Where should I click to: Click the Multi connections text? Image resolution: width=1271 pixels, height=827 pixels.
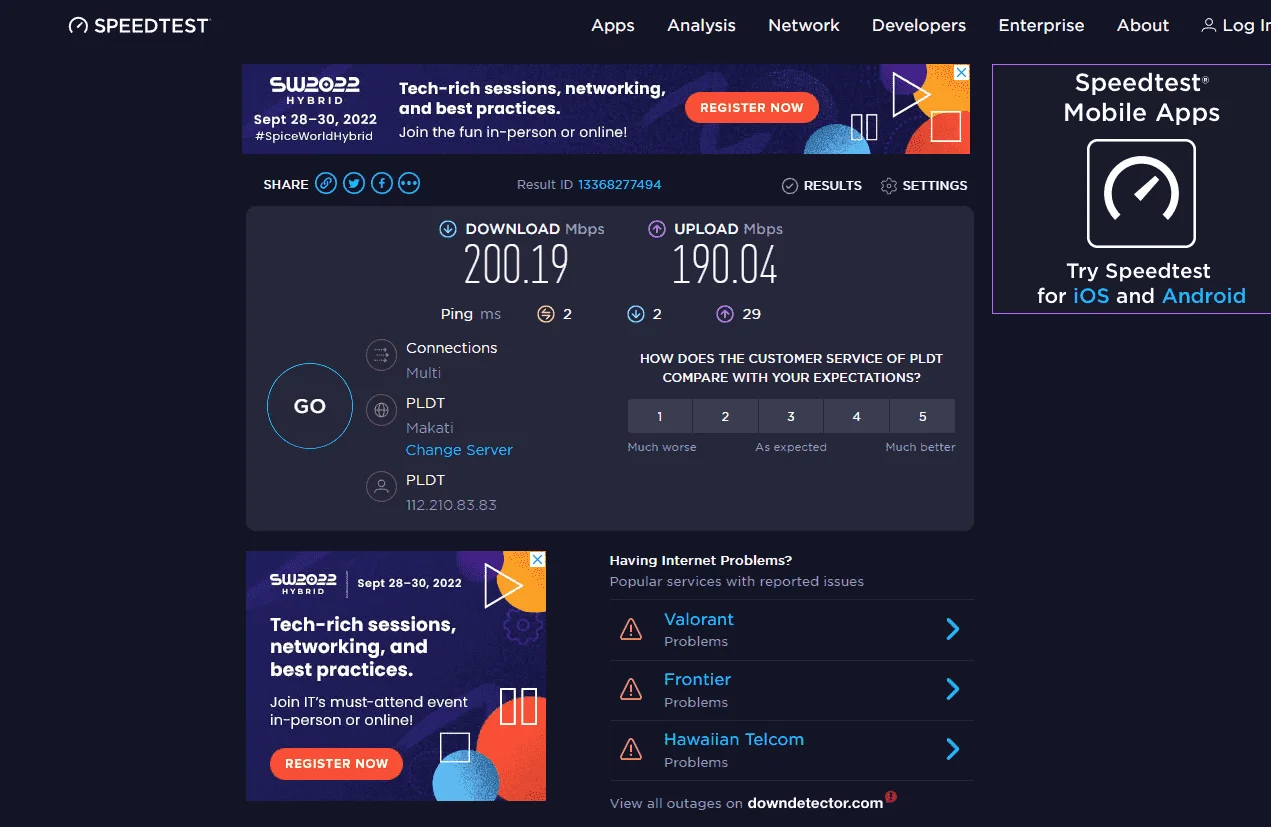coord(423,373)
